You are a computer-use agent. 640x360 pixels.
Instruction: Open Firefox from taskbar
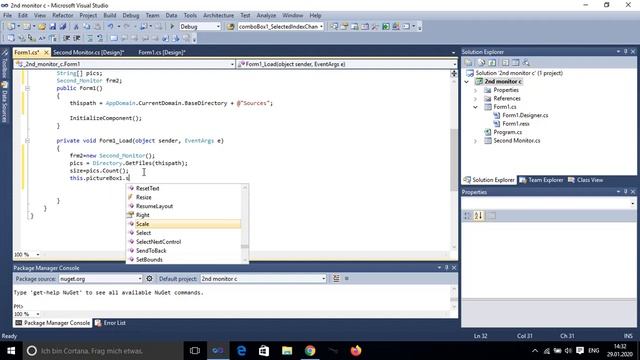pos(356,351)
